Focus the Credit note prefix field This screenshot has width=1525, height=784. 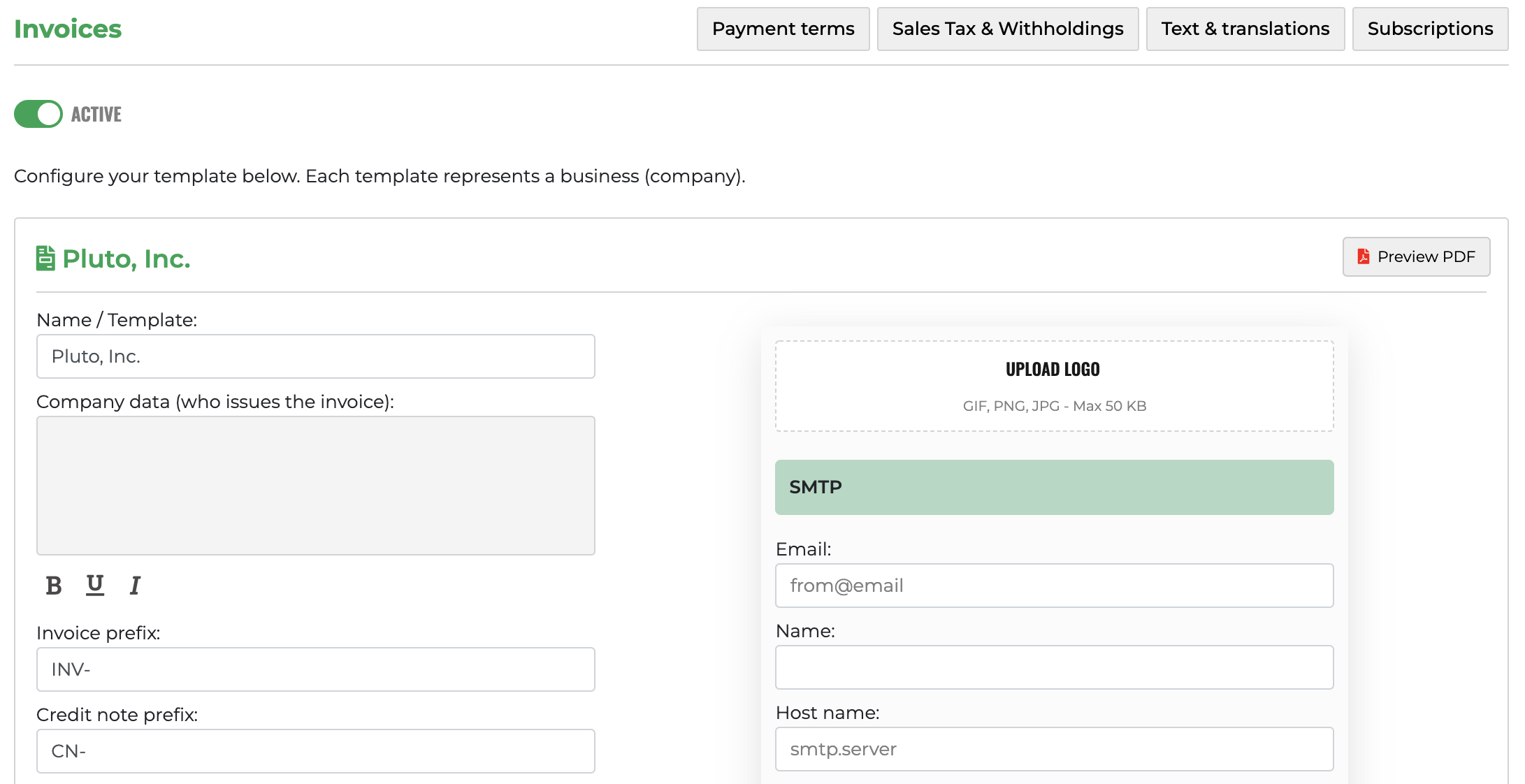tap(315, 751)
